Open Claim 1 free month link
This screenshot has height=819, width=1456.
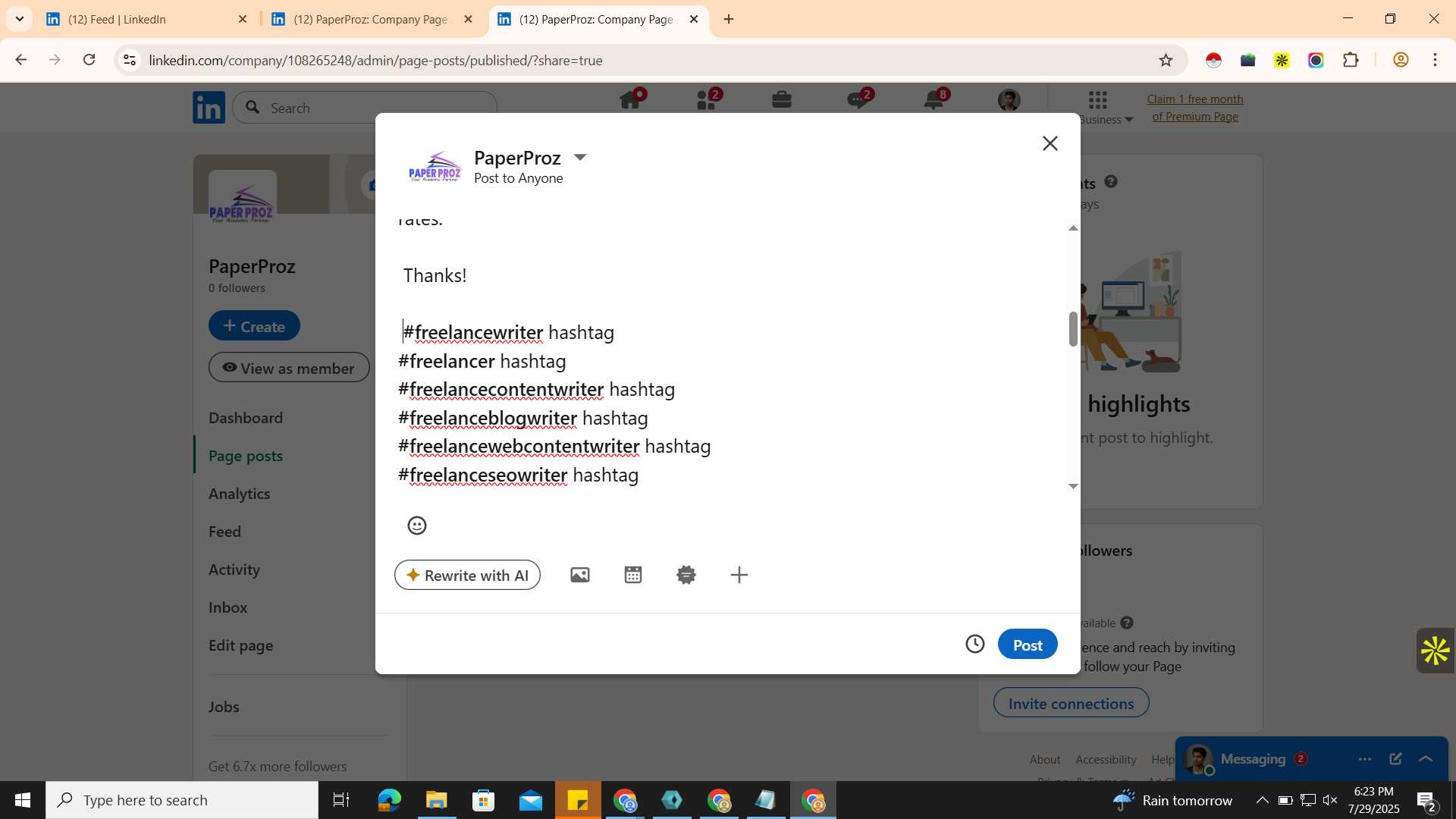click(1194, 108)
